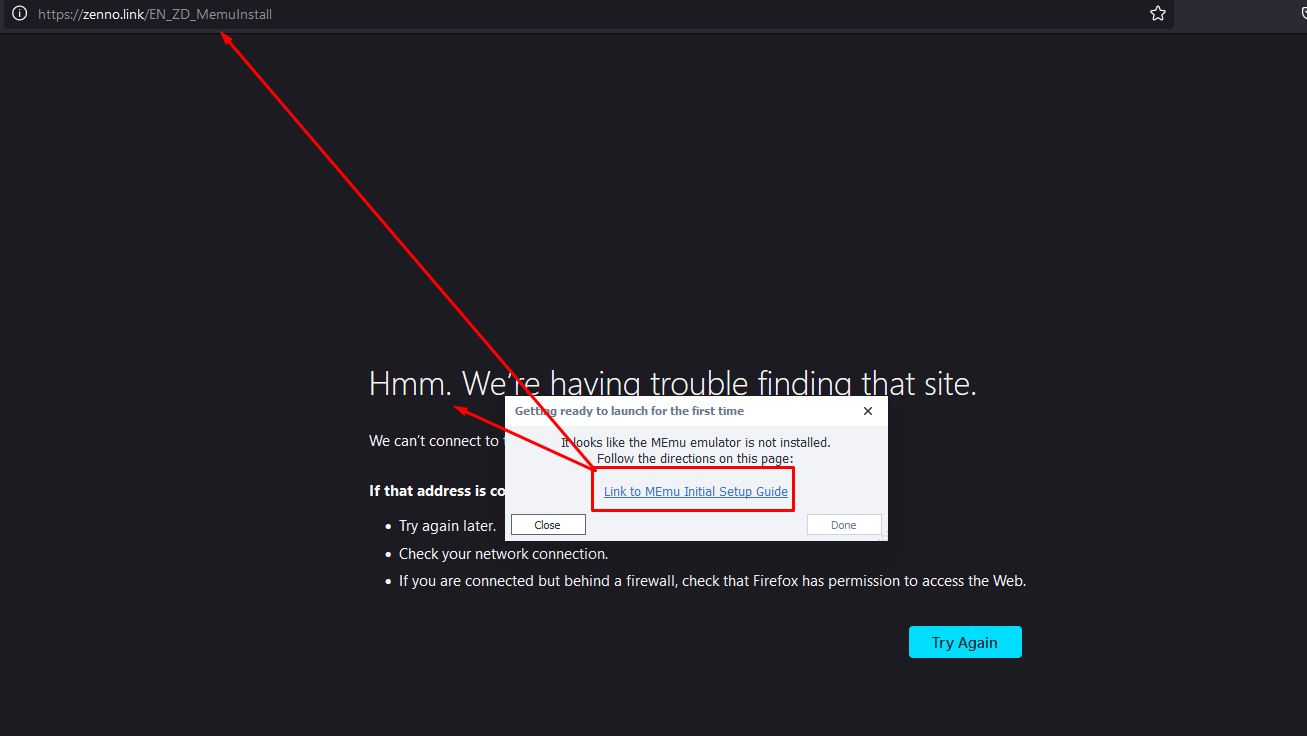Click the Done button in the dialog
The width and height of the screenshot is (1307, 736).
coord(844,525)
